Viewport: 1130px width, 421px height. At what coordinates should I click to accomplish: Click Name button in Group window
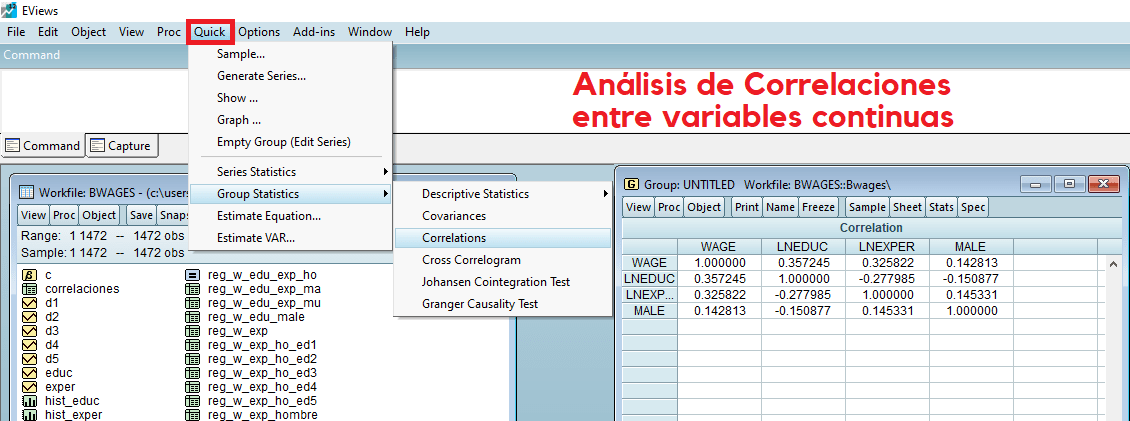tap(780, 208)
